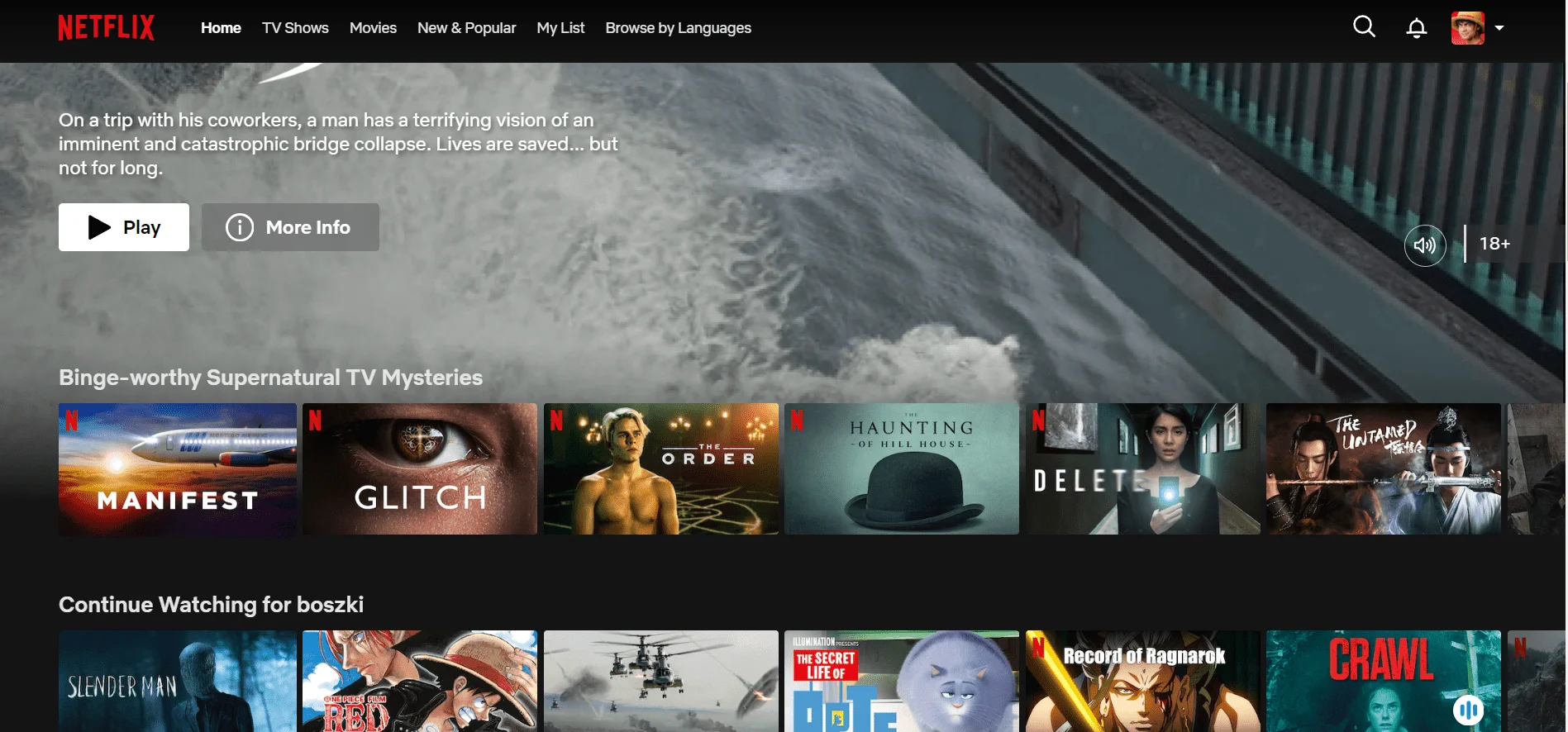
Task: Expand the profile dropdown arrow
Action: tap(1499, 28)
